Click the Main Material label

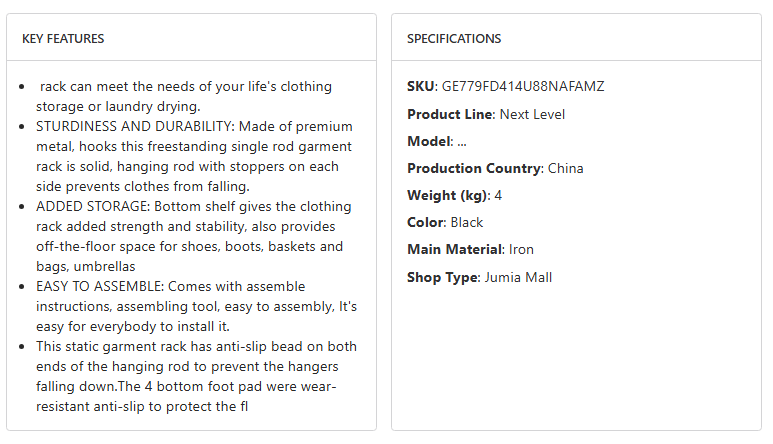[454, 249]
